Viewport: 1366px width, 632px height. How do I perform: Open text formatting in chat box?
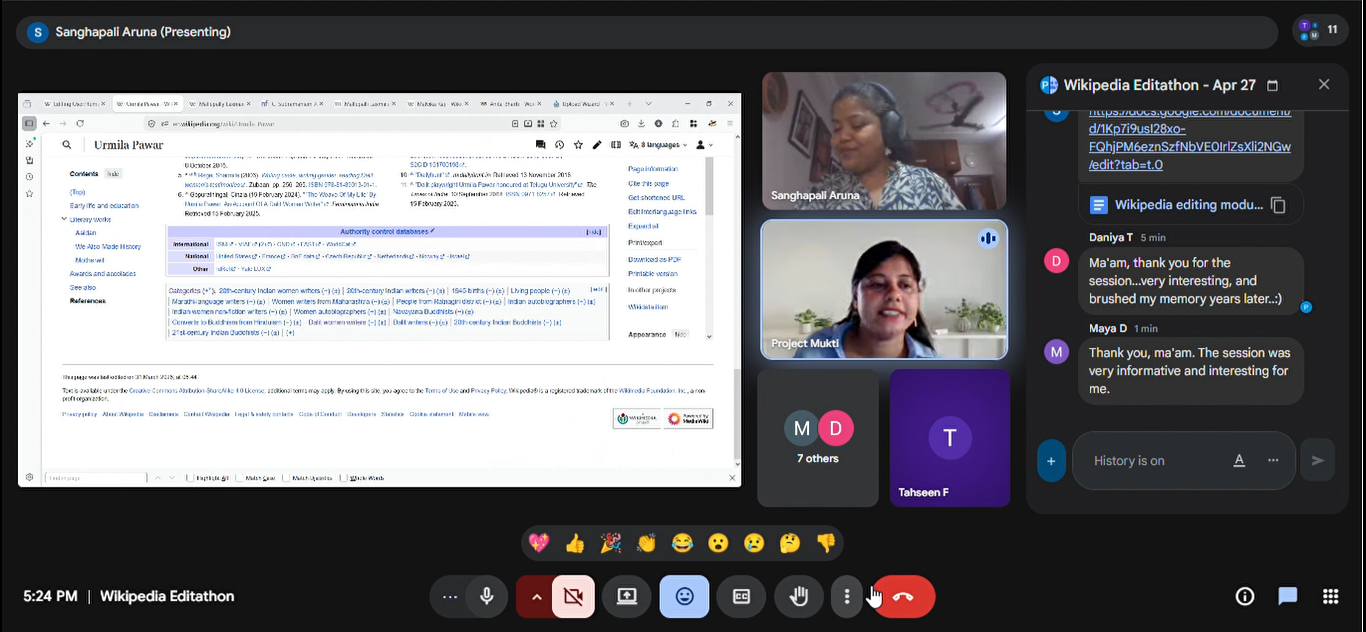(1239, 461)
